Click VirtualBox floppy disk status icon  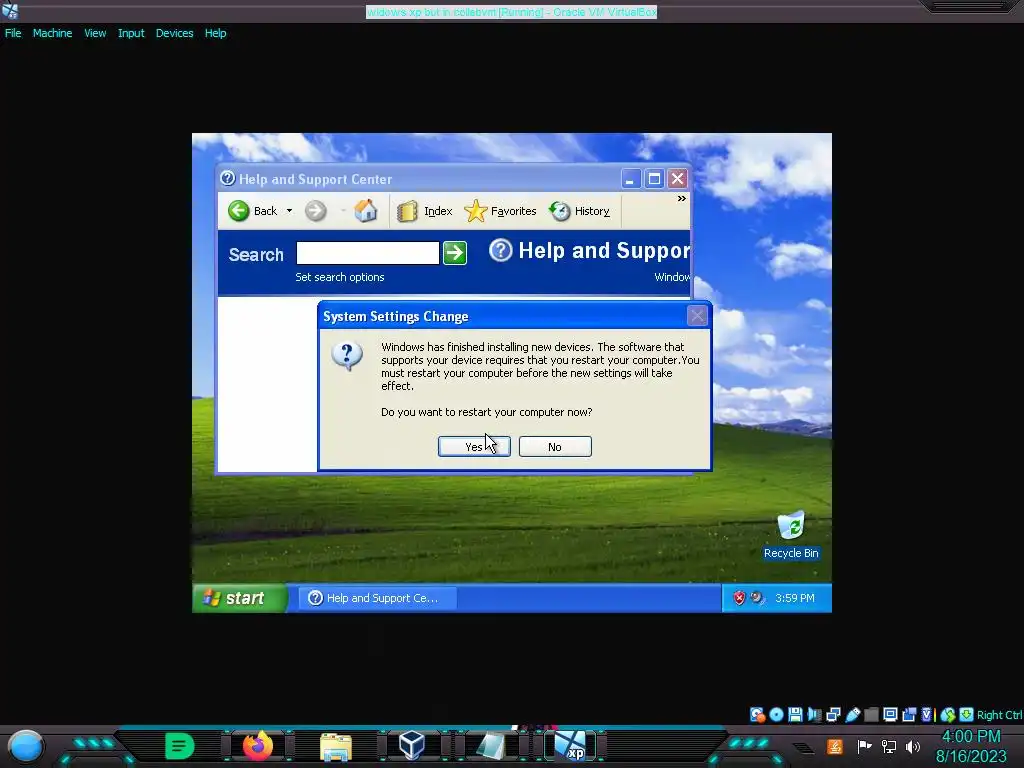pos(795,714)
